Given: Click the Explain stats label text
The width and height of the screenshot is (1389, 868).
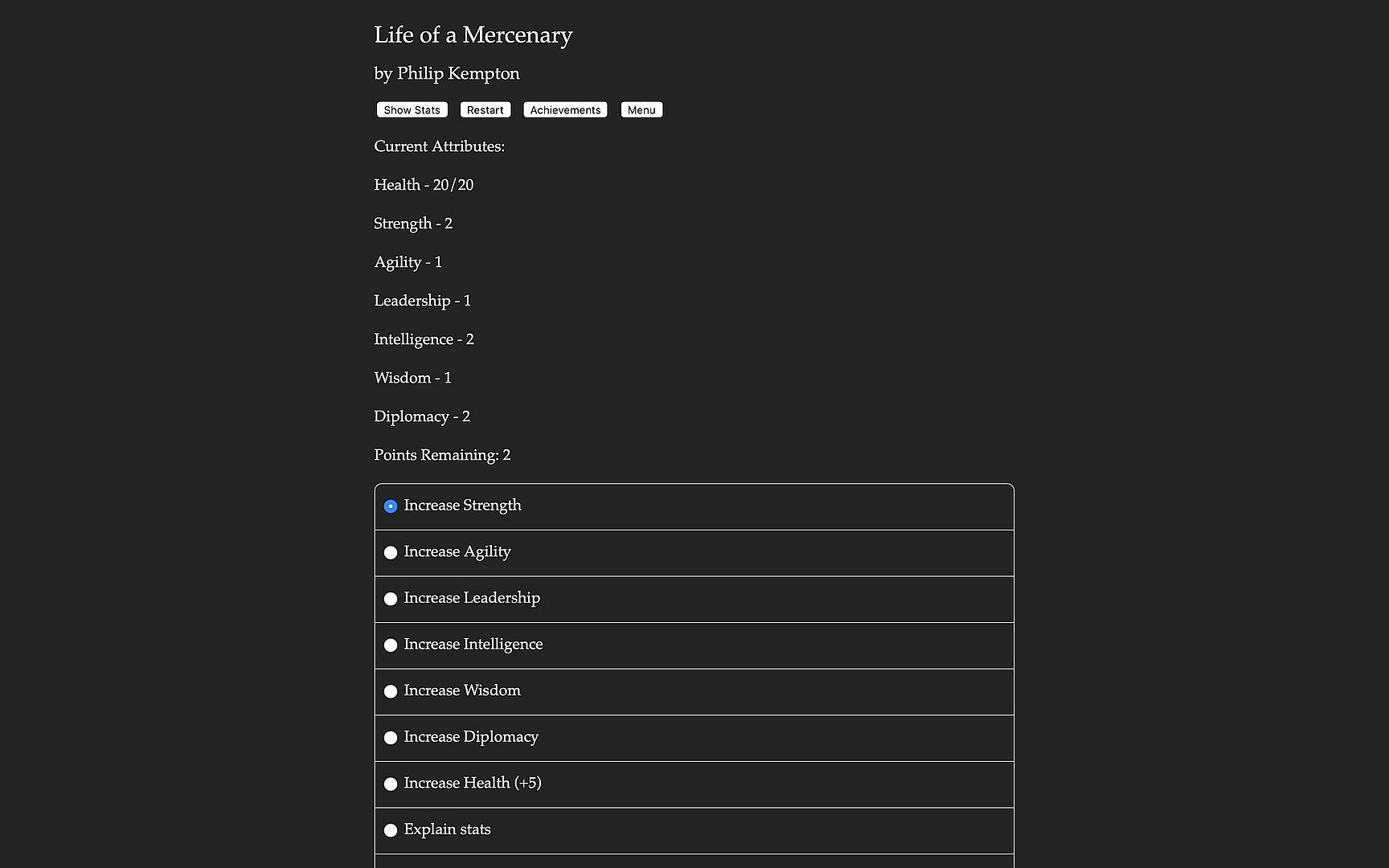Looking at the screenshot, I should [x=447, y=829].
